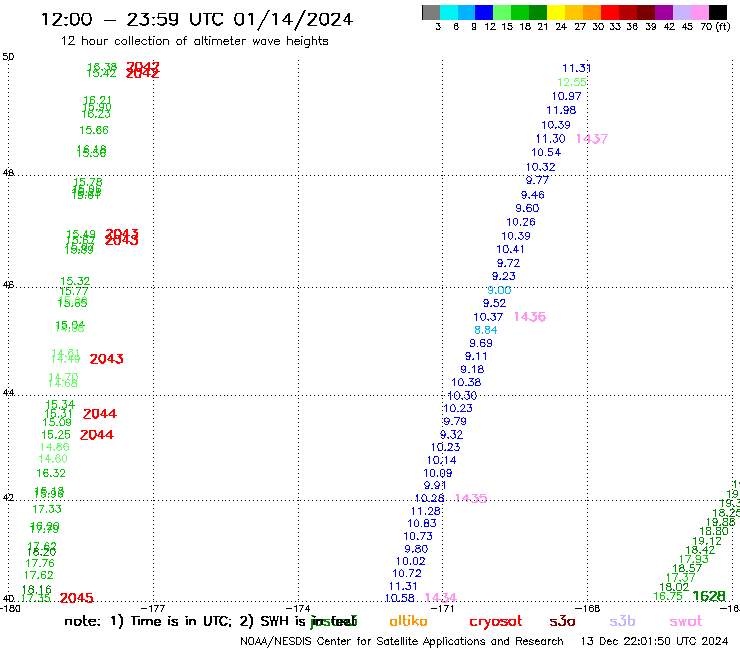Click the blue wave height 10.58
740x650 pixels.
coord(400,598)
